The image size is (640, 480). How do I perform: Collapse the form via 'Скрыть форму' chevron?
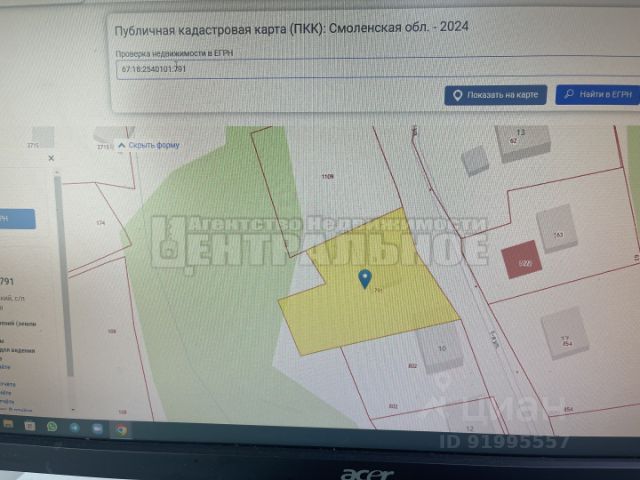121,145
